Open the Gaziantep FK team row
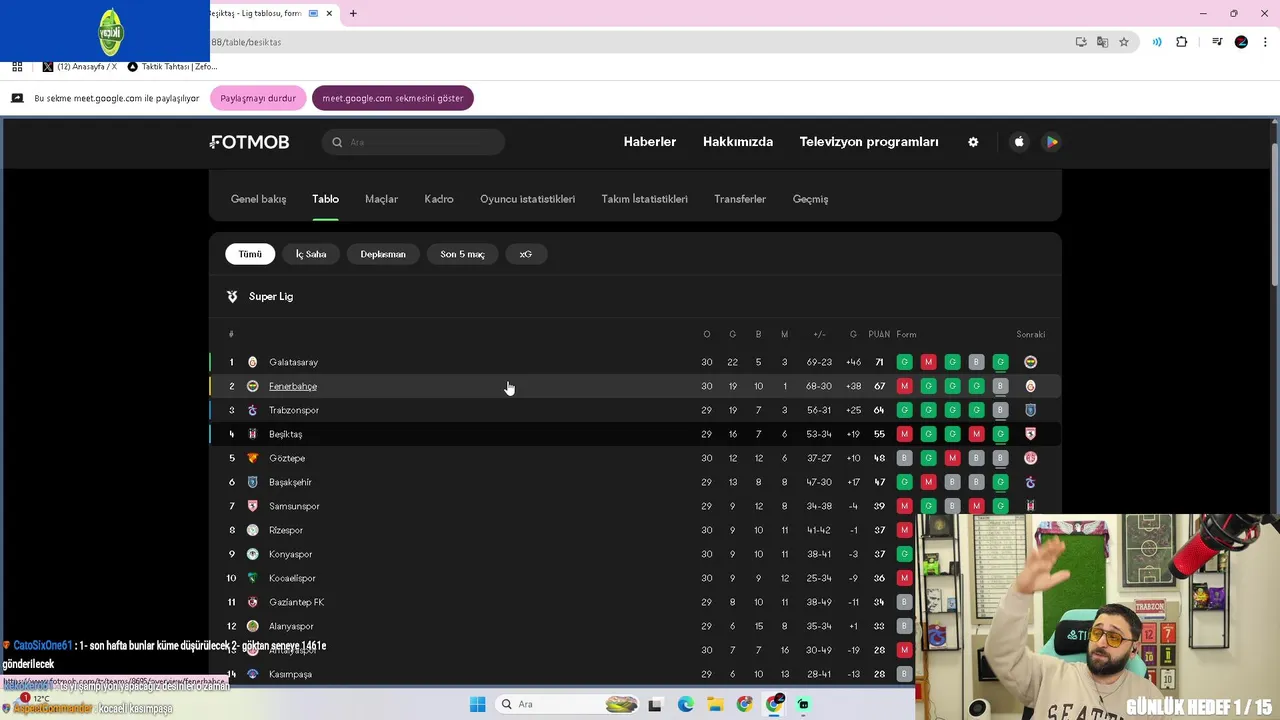This screenshot has width=1280, height=720. tap(562, 602)
